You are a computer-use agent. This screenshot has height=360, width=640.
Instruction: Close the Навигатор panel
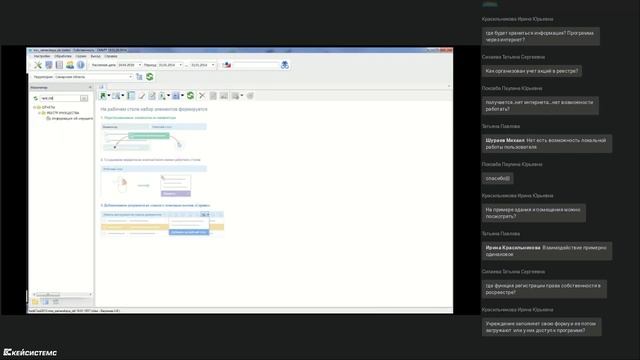pyautogui.click(x=90, y=87)
